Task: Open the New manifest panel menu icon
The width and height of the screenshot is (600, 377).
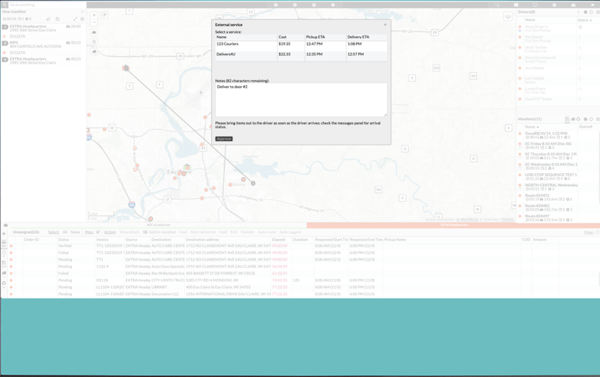Action: [82, 19]
